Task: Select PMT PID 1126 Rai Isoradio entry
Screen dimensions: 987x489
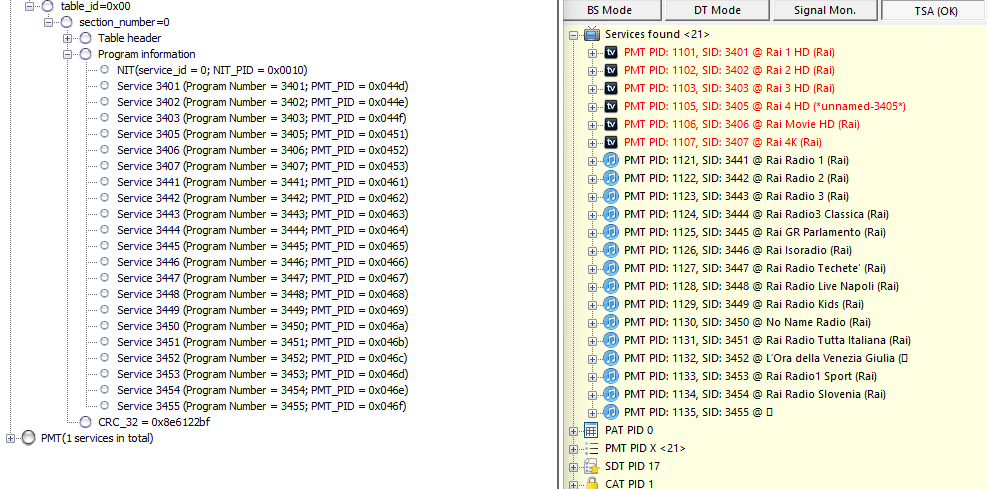Action: (738, 250)
